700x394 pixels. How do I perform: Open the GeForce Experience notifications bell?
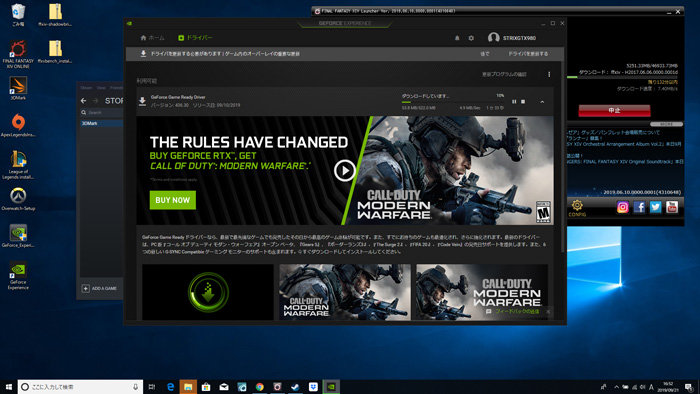(x=457, y=38)
